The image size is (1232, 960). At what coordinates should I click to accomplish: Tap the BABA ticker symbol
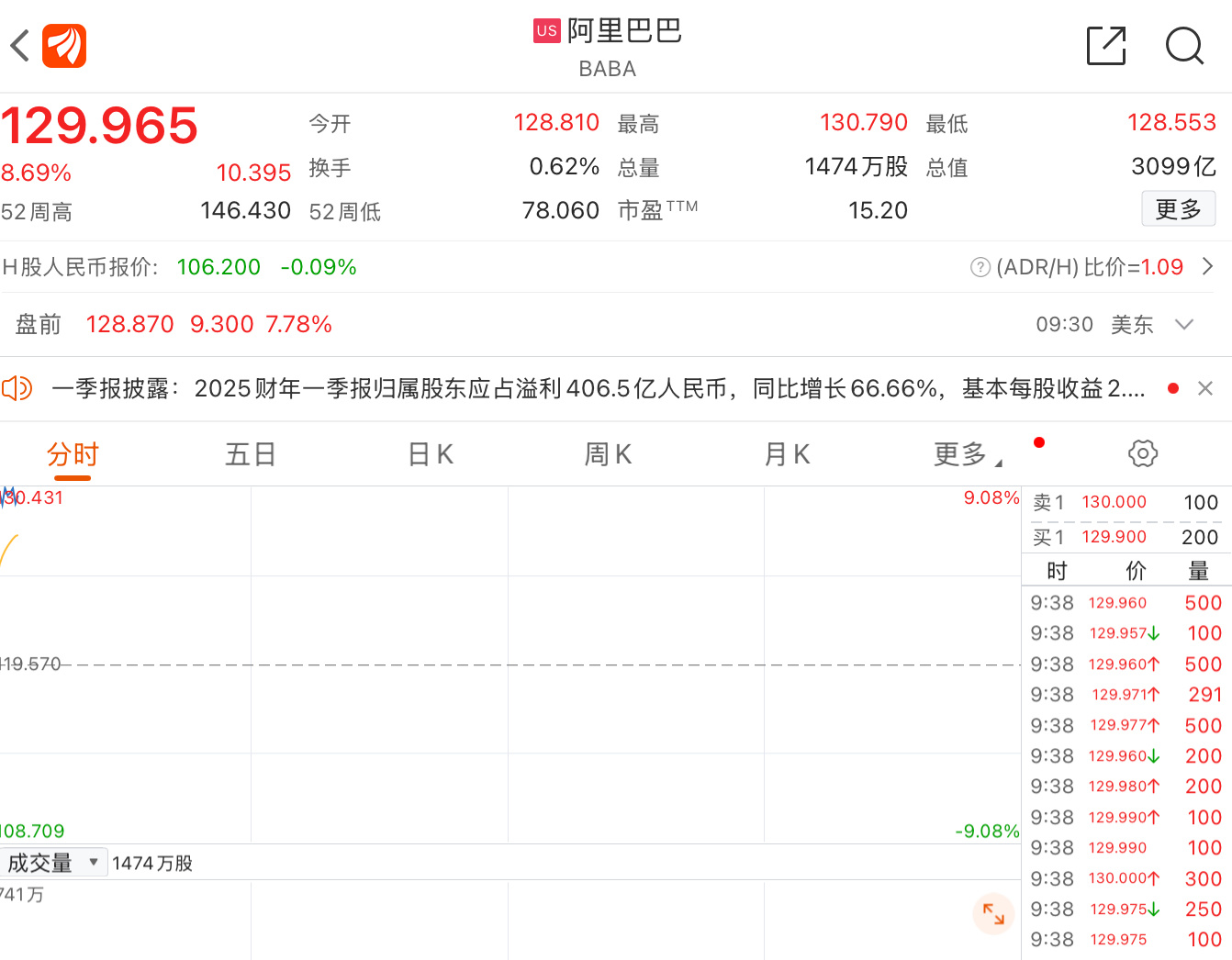(607, 69)
